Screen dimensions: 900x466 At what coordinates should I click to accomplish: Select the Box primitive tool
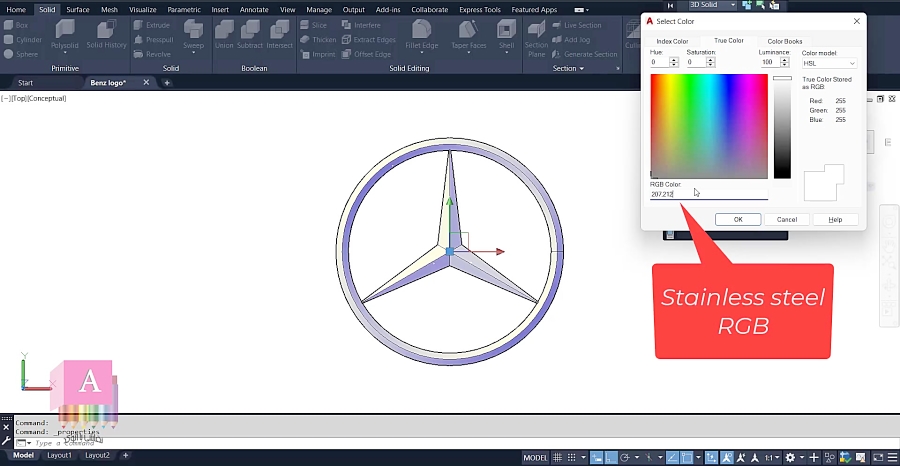(16, 25)
